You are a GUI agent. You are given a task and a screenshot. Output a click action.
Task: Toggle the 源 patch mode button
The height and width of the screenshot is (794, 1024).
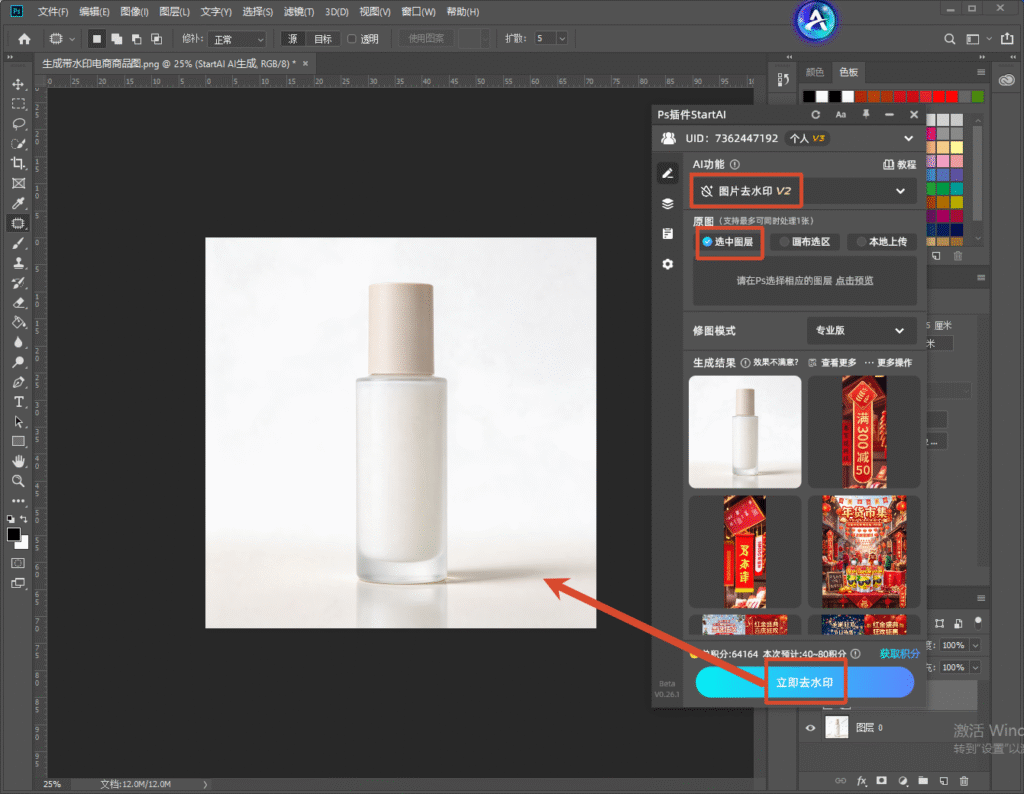293,39
